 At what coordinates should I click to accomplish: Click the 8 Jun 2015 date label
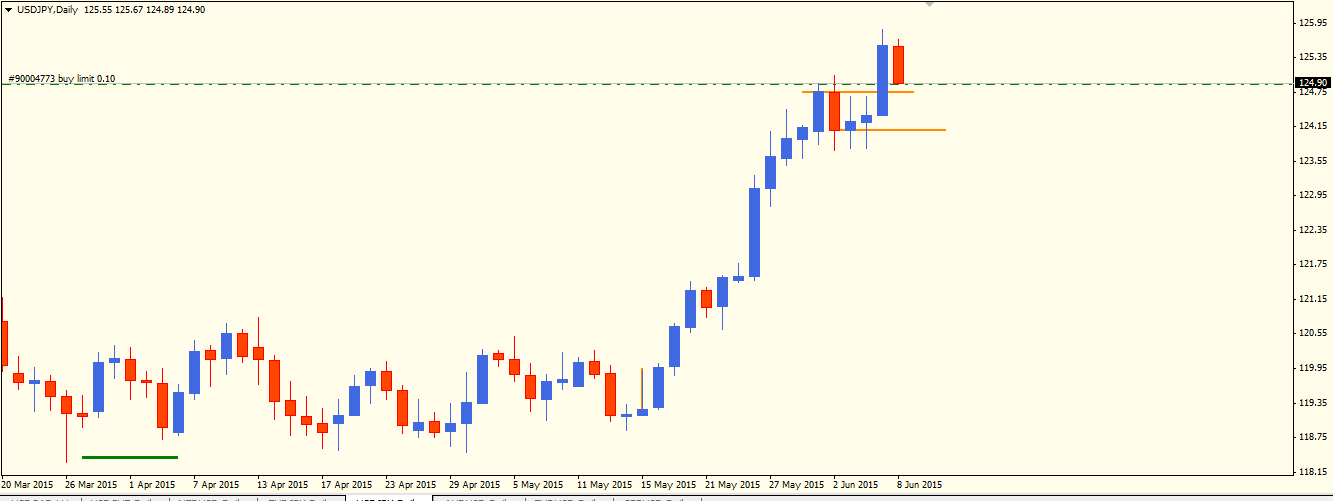pyautogui.click(x=919, y=484)
